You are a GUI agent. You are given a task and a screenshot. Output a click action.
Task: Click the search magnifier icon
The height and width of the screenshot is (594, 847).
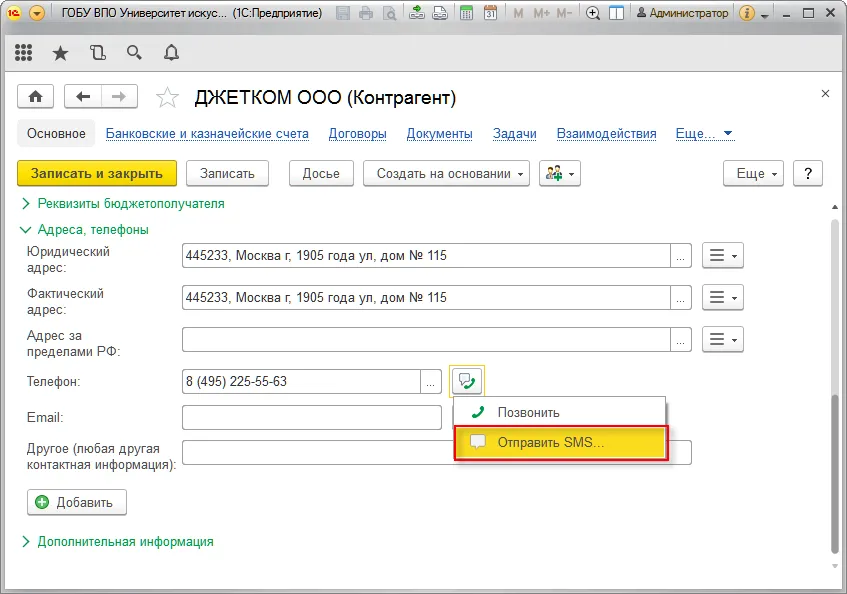[134, 52]
